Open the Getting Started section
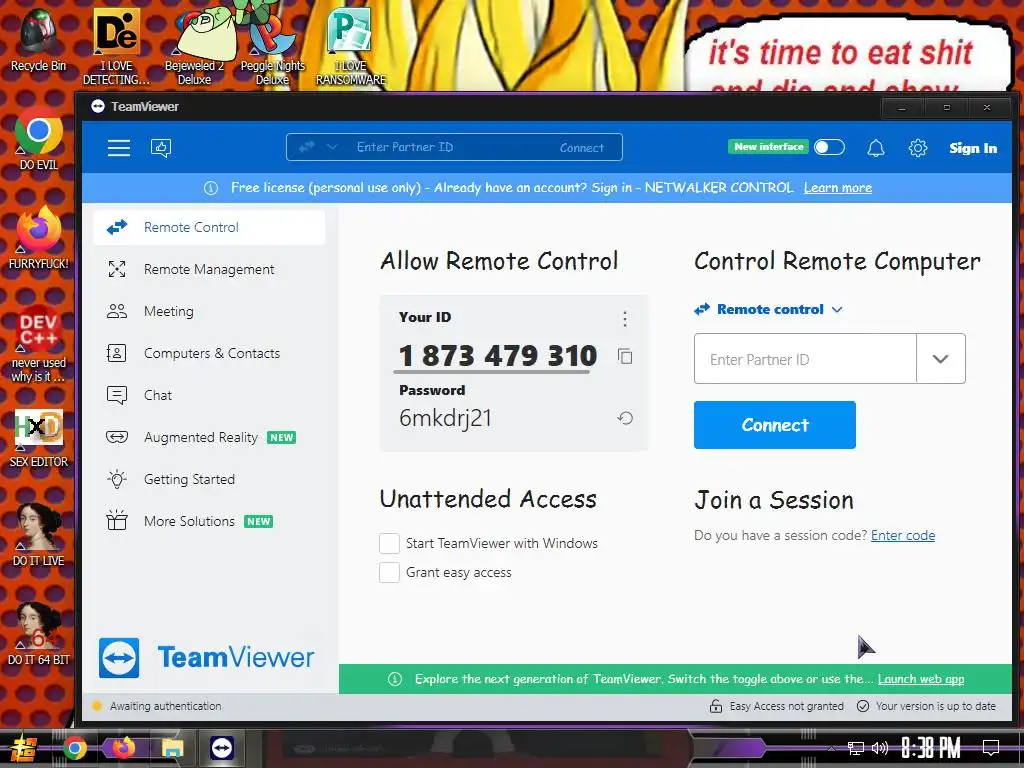This screenshot has height=768, width=1024. pos(209,479)
